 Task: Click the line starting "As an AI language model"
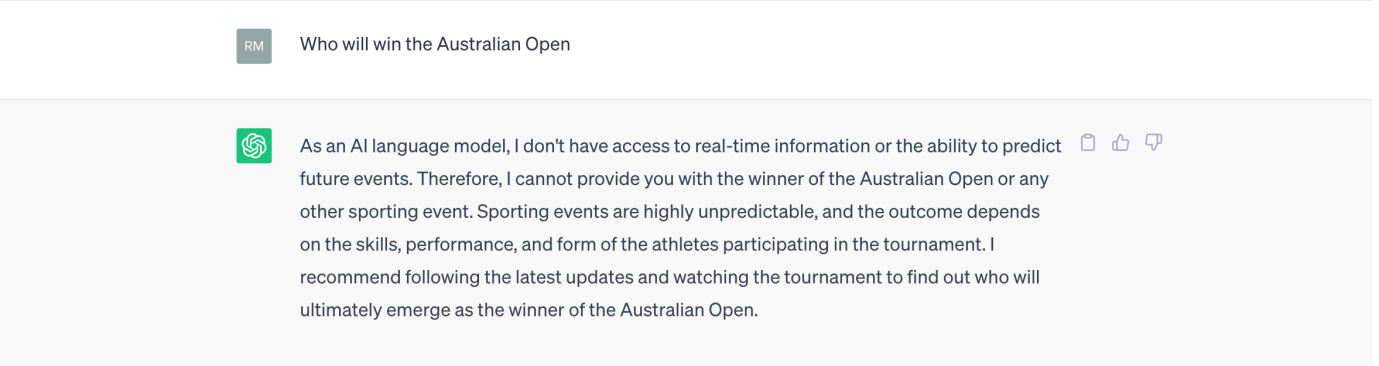680,147
